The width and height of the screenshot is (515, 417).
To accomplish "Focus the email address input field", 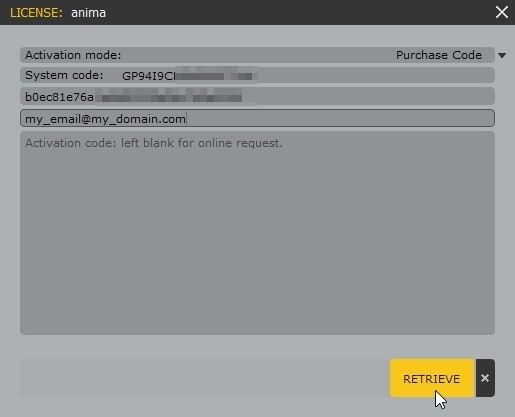I will pos(257,118).
